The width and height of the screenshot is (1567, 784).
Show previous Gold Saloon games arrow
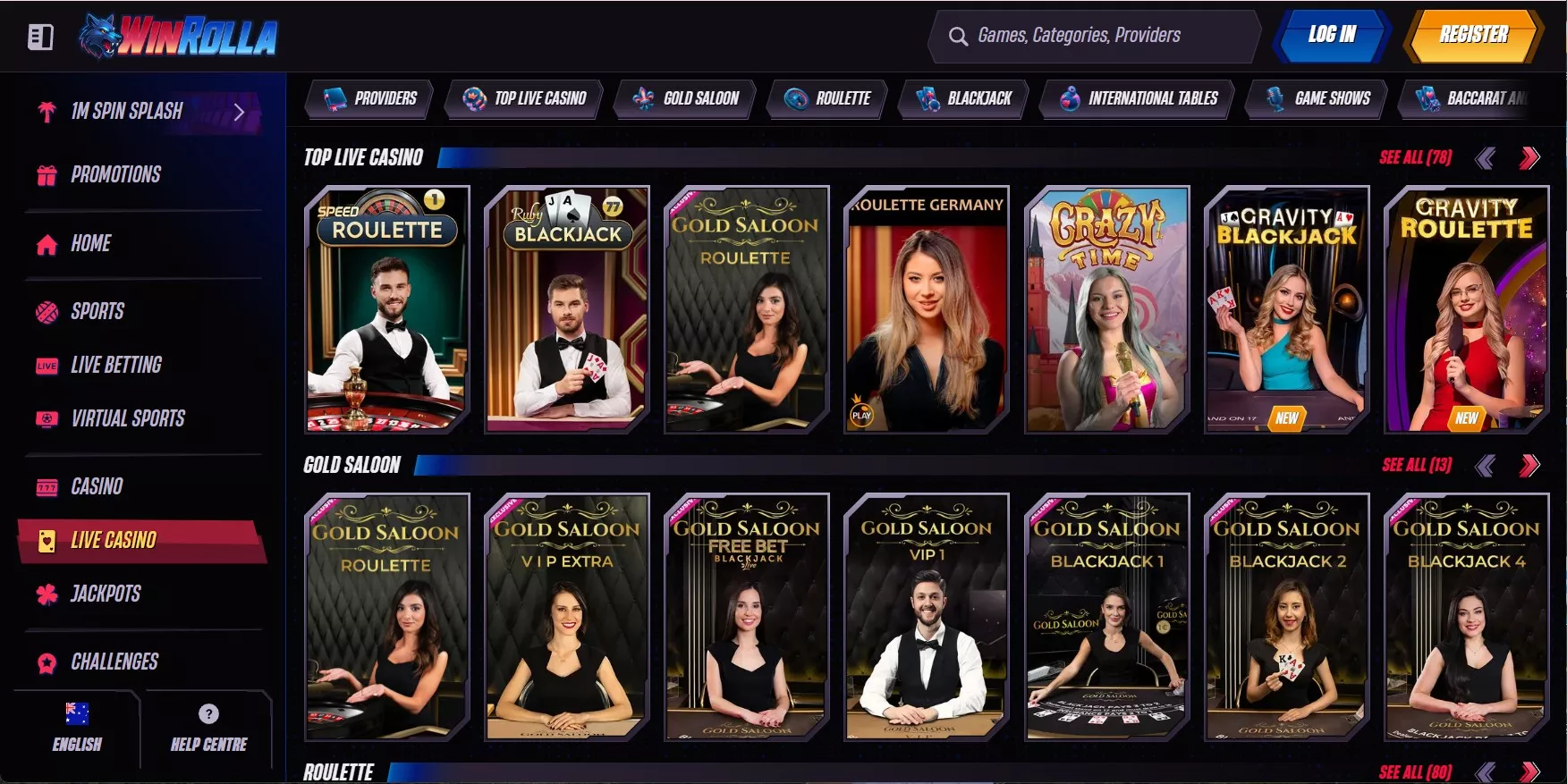(x=1486, y=465)
